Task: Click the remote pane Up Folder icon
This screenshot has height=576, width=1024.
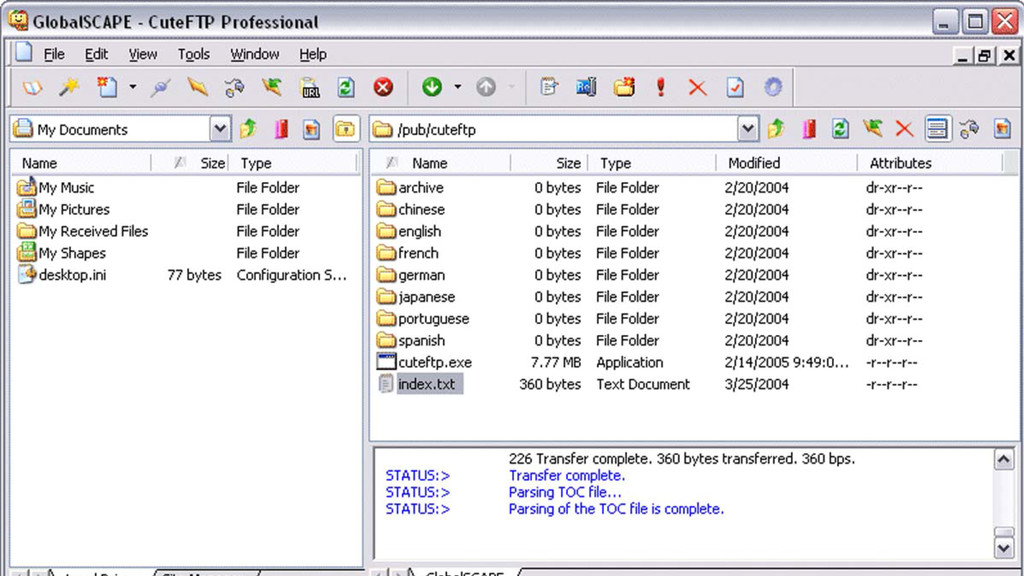Action: click(776, 129)
